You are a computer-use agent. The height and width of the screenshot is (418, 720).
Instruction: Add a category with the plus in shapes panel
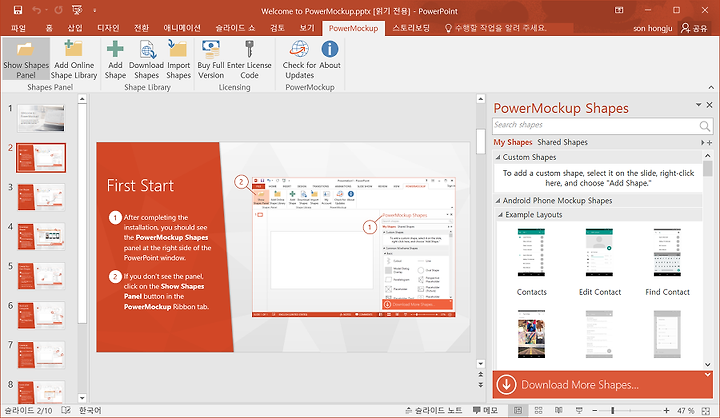tap(710, 143)
